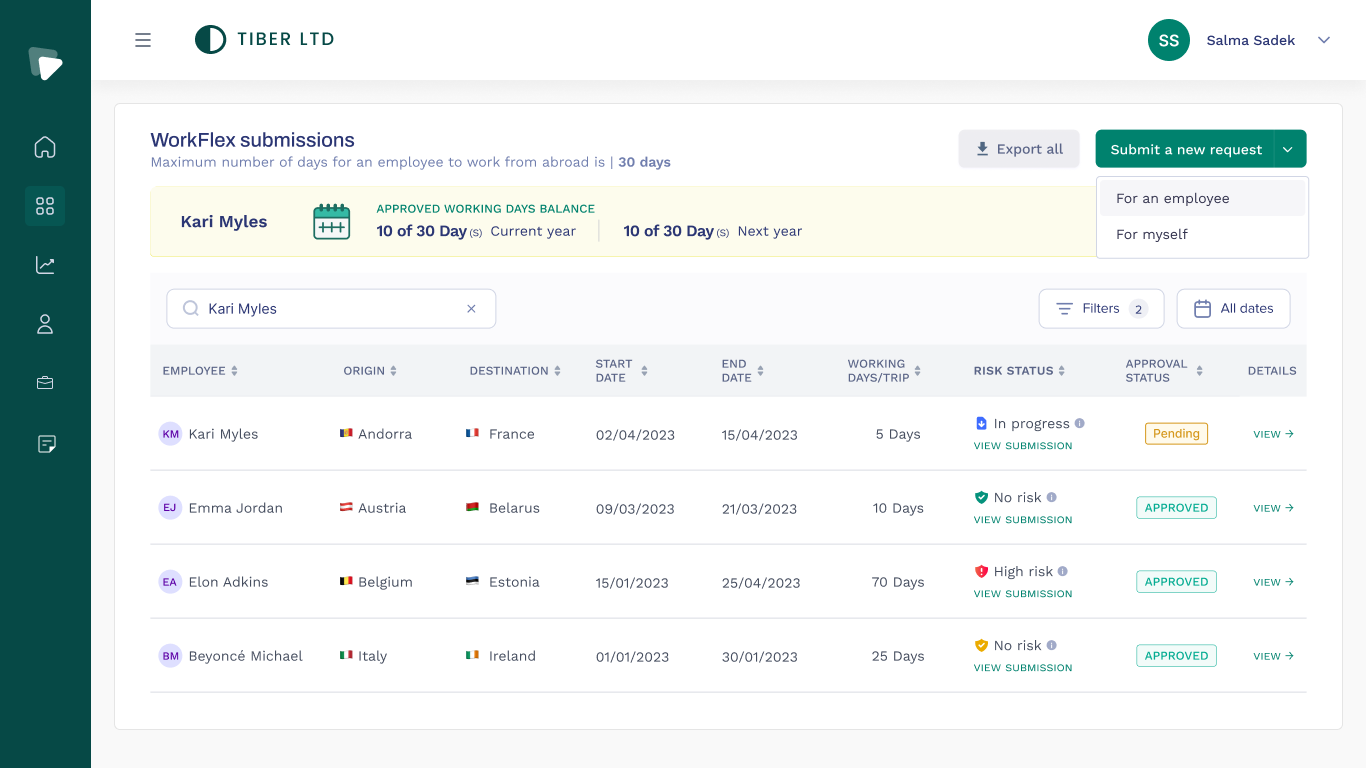Open the All dates date picker
Screen dimensions: 1366x768
pos(1233,308)
